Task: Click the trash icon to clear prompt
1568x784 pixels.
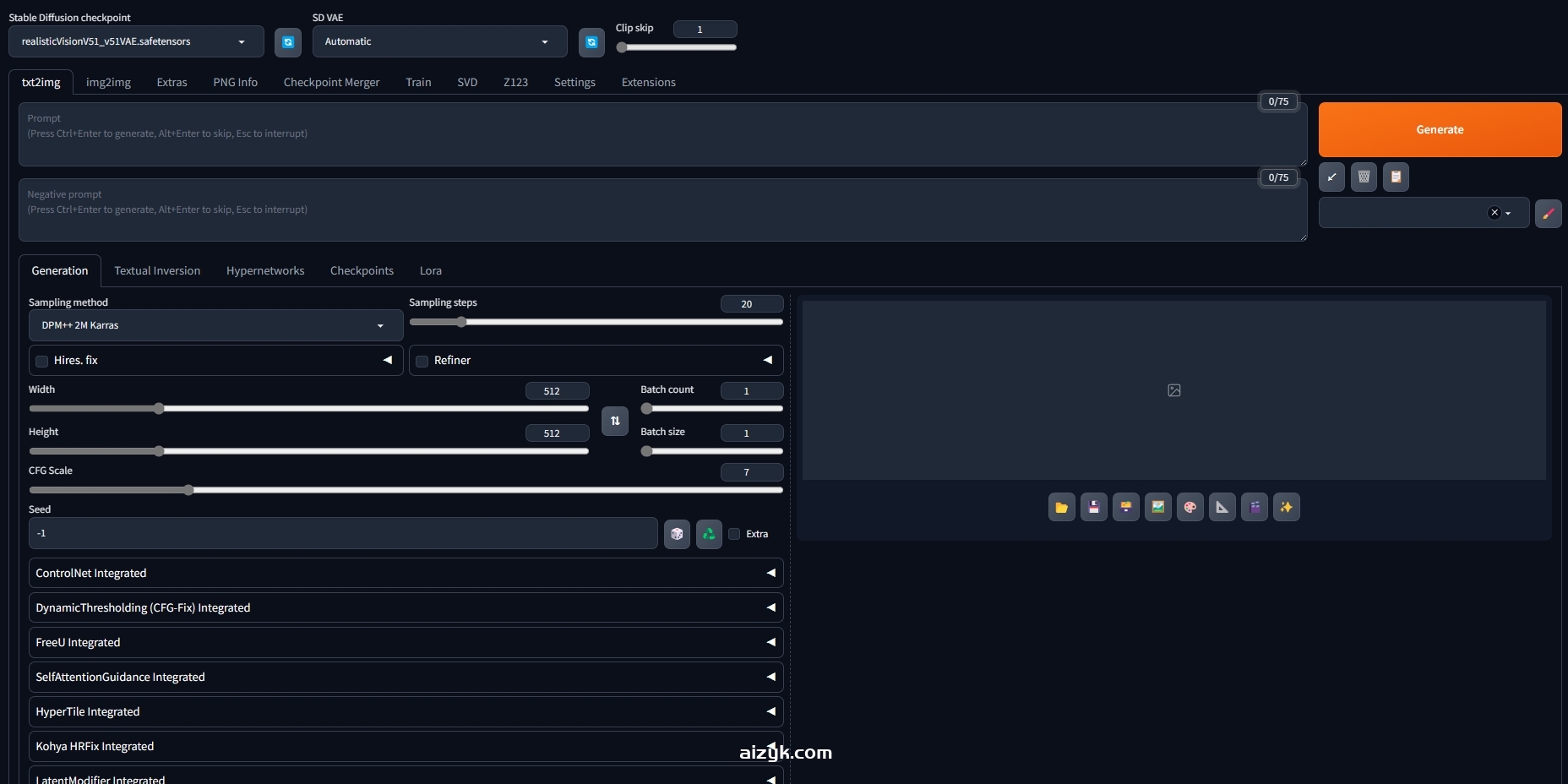Action: [1364, 177]
